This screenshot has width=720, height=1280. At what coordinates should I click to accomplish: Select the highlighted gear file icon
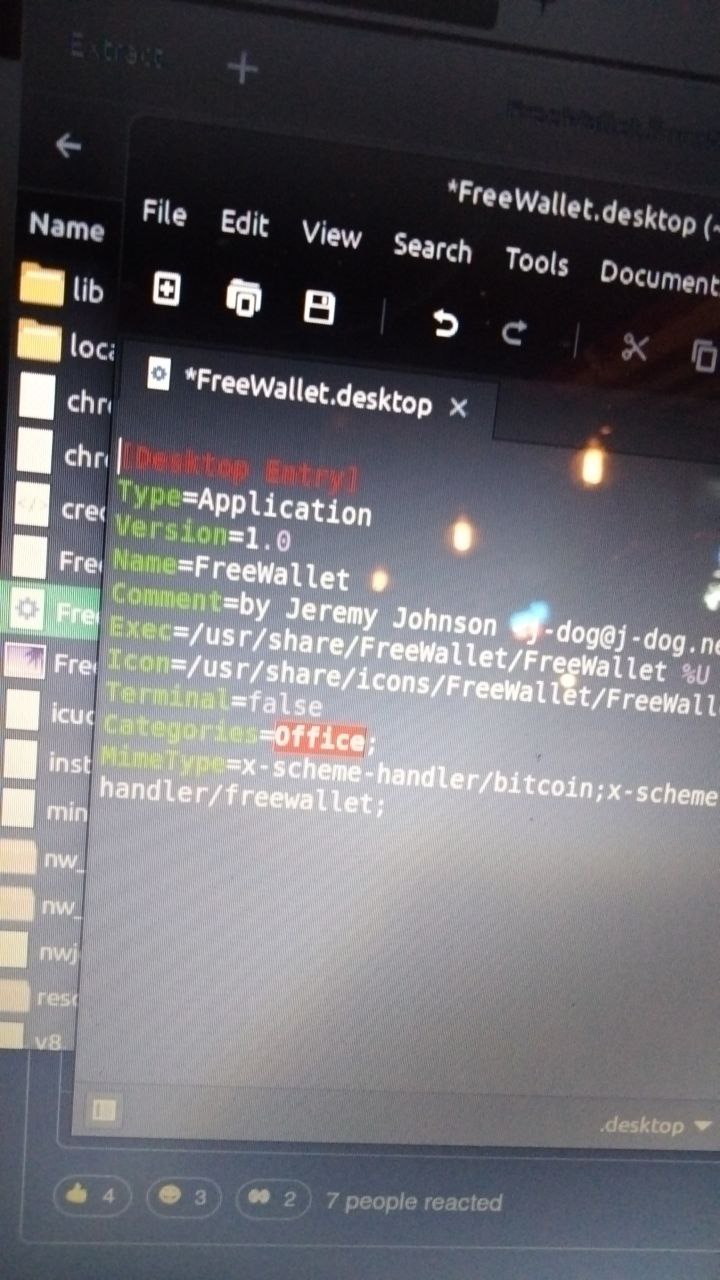tap(27, 609)
